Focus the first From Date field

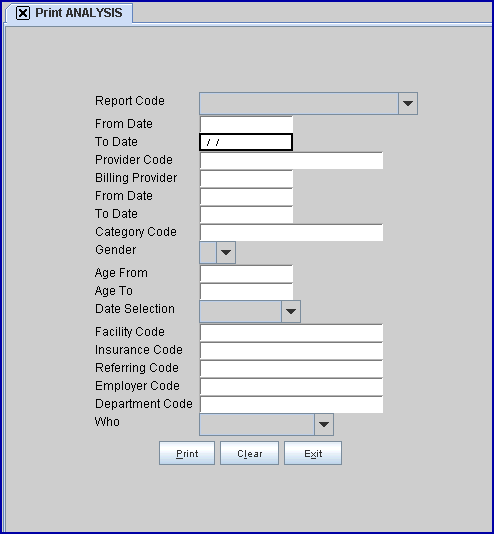tap(246, 124)
